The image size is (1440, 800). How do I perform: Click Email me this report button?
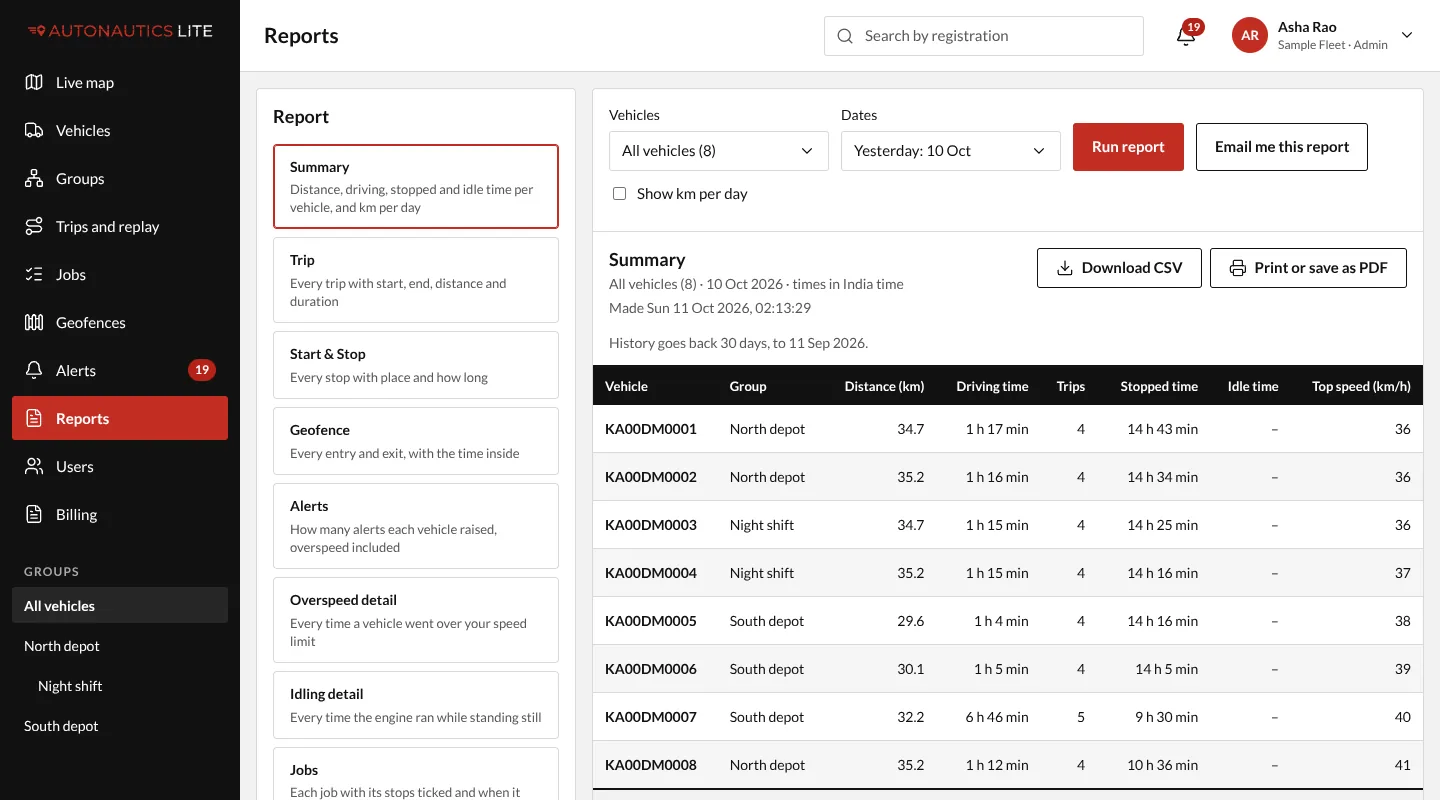(1282, 147)
